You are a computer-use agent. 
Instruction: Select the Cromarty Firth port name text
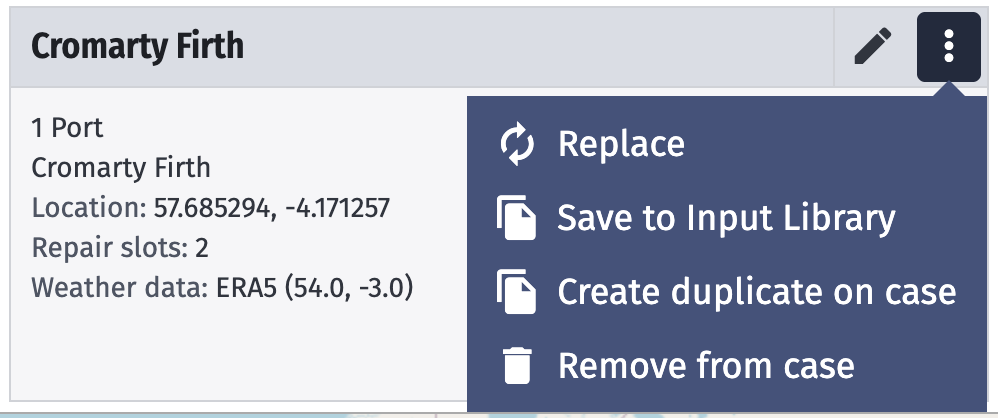[121, 168]
